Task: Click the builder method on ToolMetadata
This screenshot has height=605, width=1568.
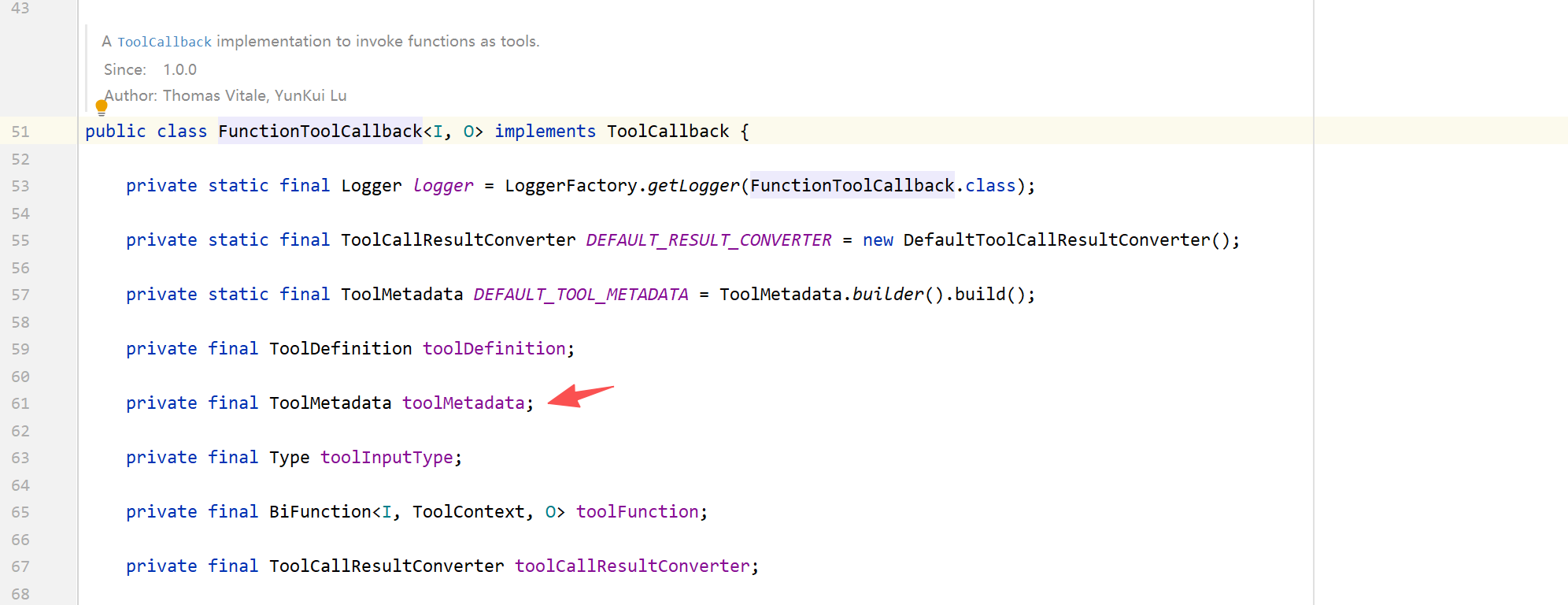Action: click(888, 295)
